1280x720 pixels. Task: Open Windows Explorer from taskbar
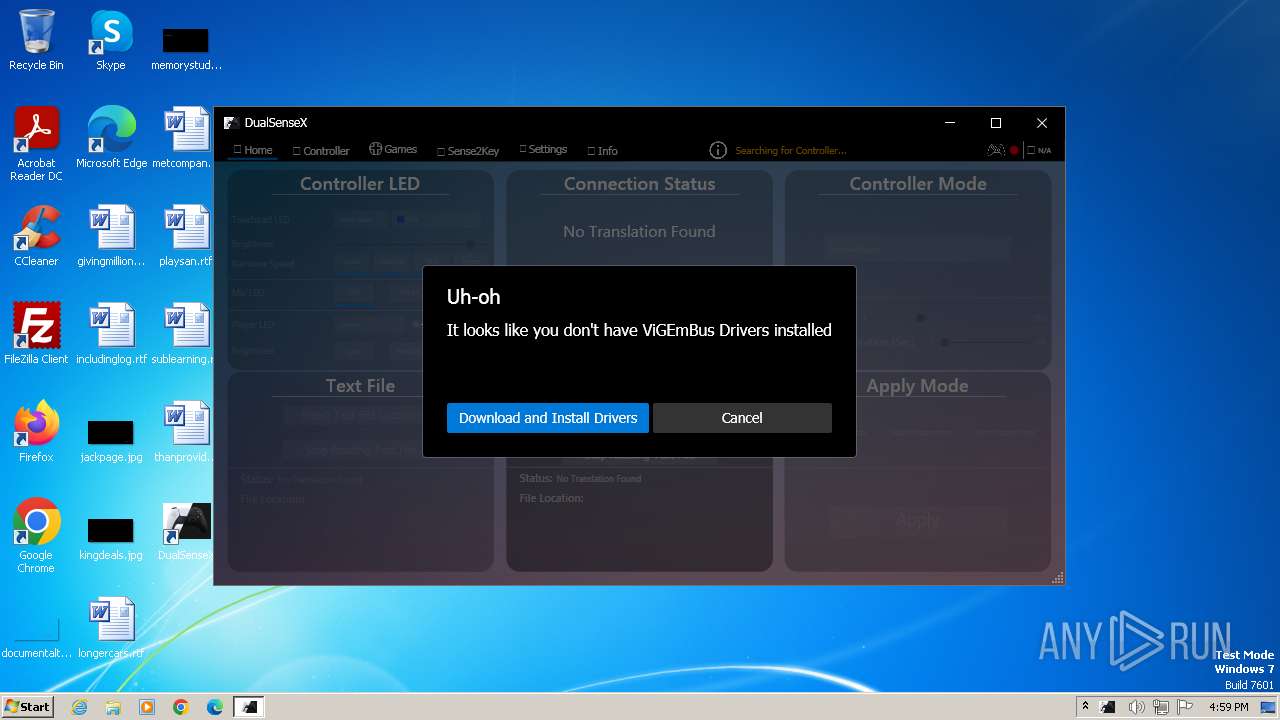[x=113, y=707]
